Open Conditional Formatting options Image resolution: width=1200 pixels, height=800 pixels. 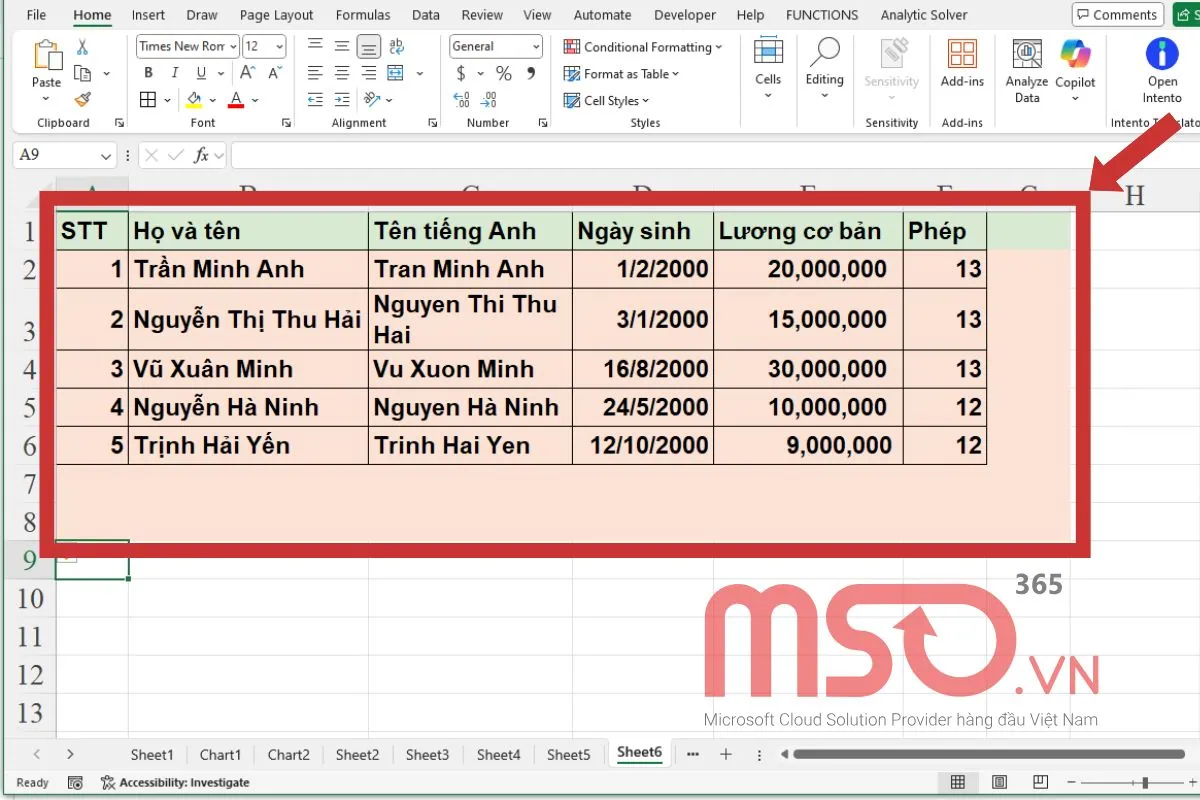[x=643, y=47]
